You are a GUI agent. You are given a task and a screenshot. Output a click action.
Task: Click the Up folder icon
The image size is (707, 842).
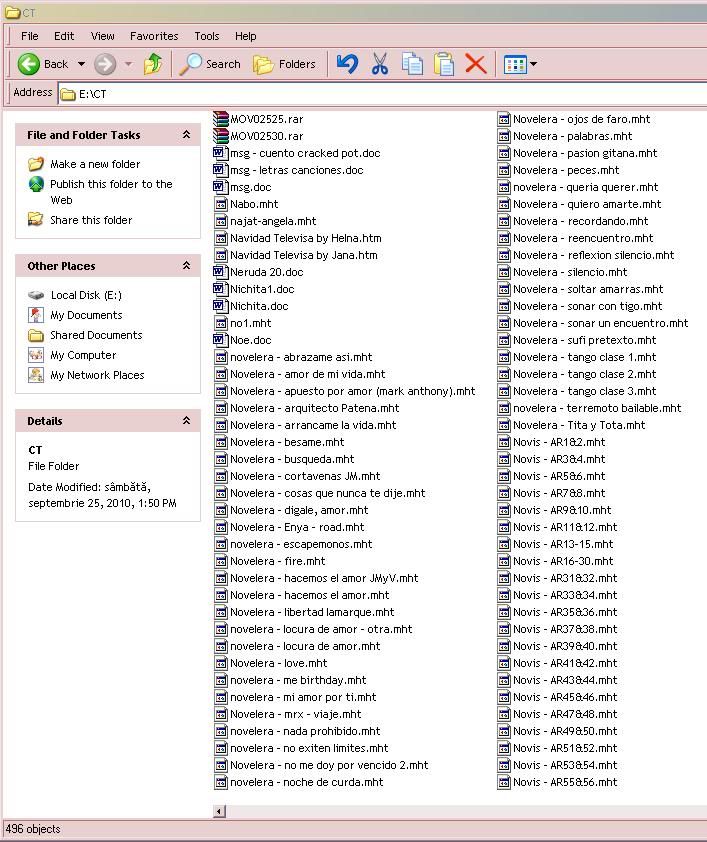[x=153, y=64]
